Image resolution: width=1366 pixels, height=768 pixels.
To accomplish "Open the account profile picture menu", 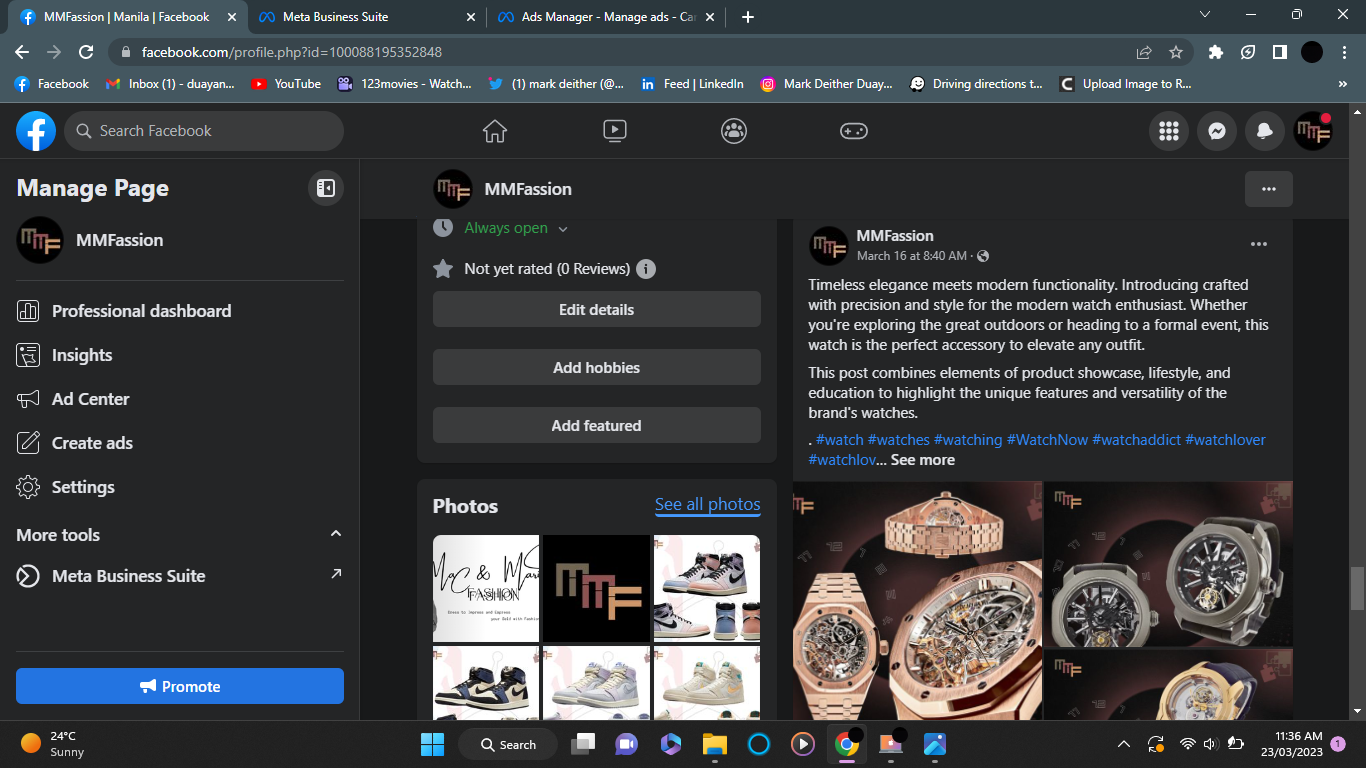I will click(1313, 131).
